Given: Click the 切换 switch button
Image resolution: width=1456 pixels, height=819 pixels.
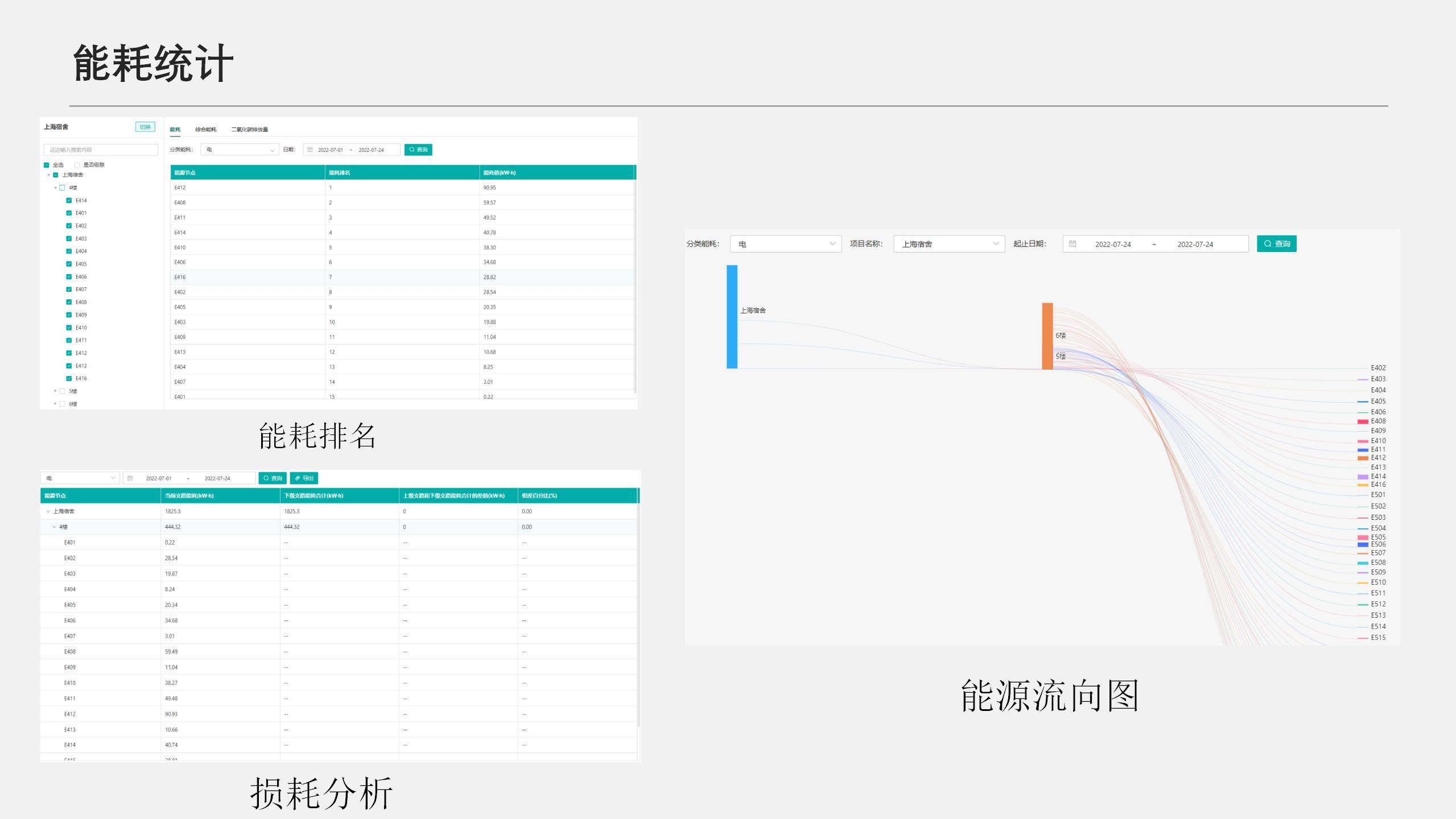Looking at the screenshot, I should tap(145, 127).
